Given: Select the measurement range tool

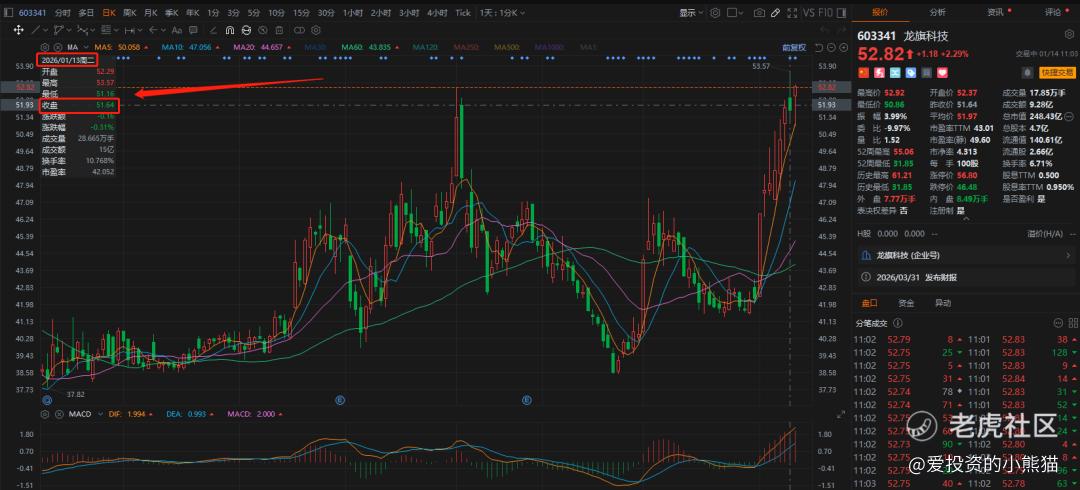Looking at the screenshot, I should pos(130,30).
